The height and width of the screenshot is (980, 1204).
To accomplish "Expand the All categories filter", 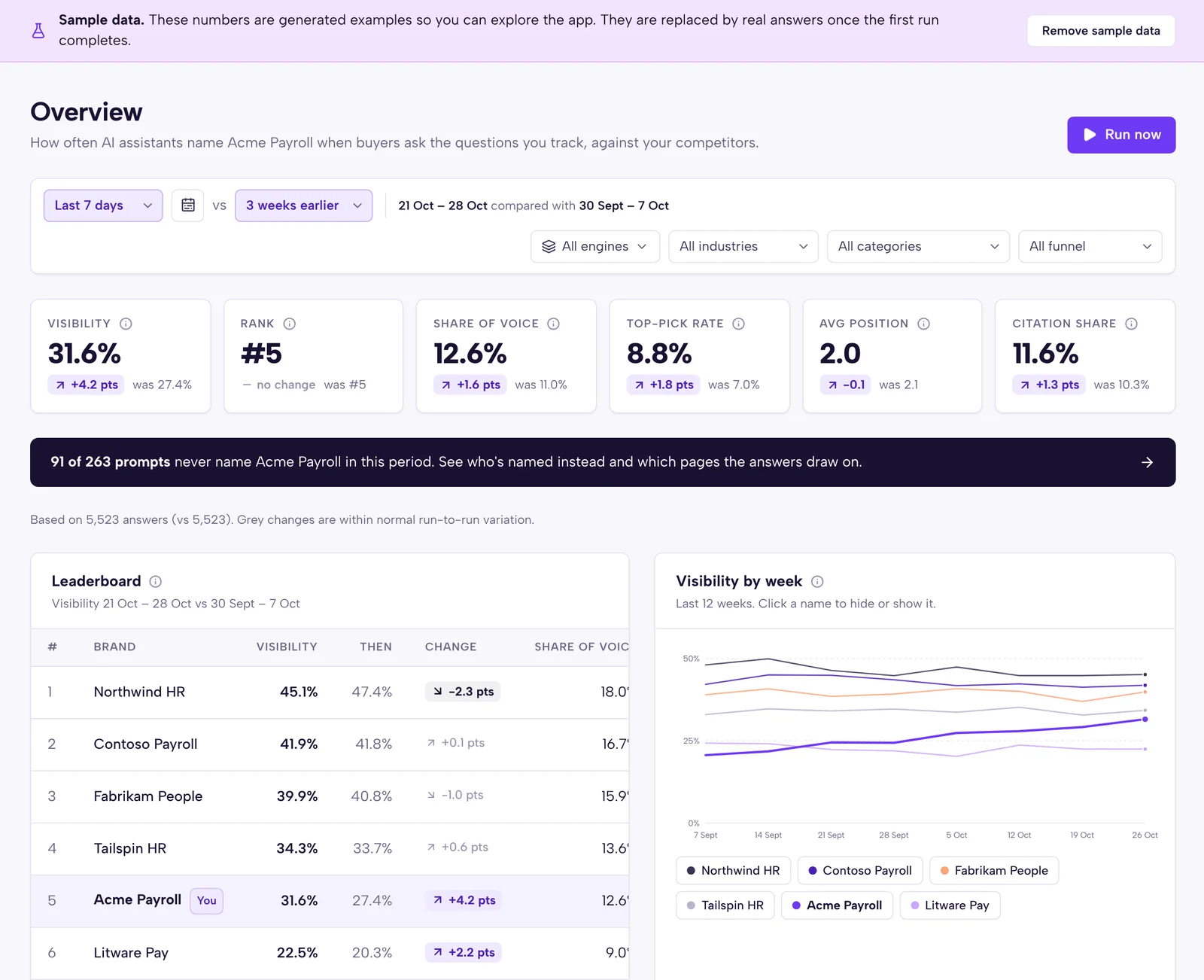I will point(918,247).
